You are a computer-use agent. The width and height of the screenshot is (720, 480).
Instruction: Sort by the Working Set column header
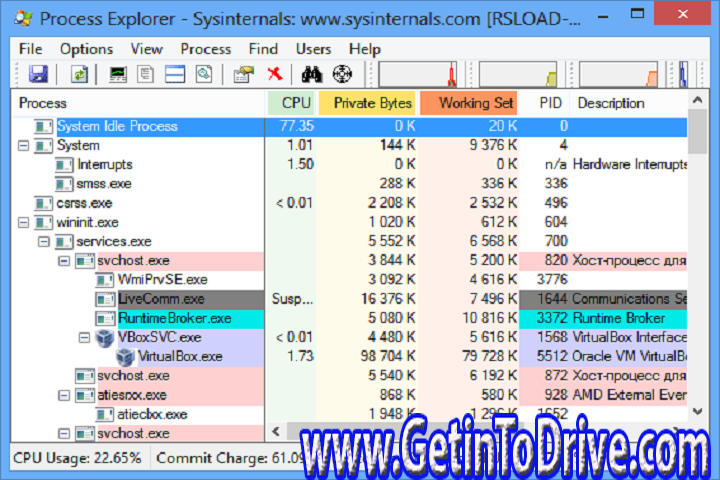468,103
